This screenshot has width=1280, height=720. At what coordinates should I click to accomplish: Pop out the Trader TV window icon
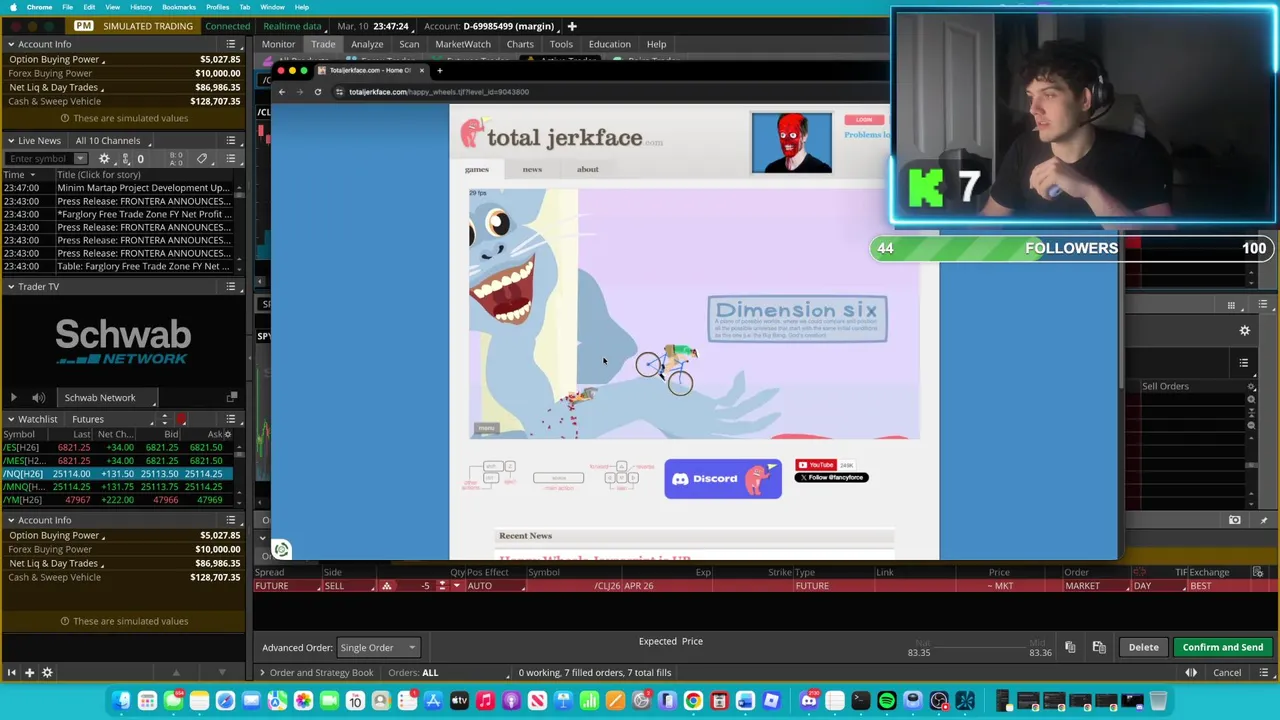(232, 398)
